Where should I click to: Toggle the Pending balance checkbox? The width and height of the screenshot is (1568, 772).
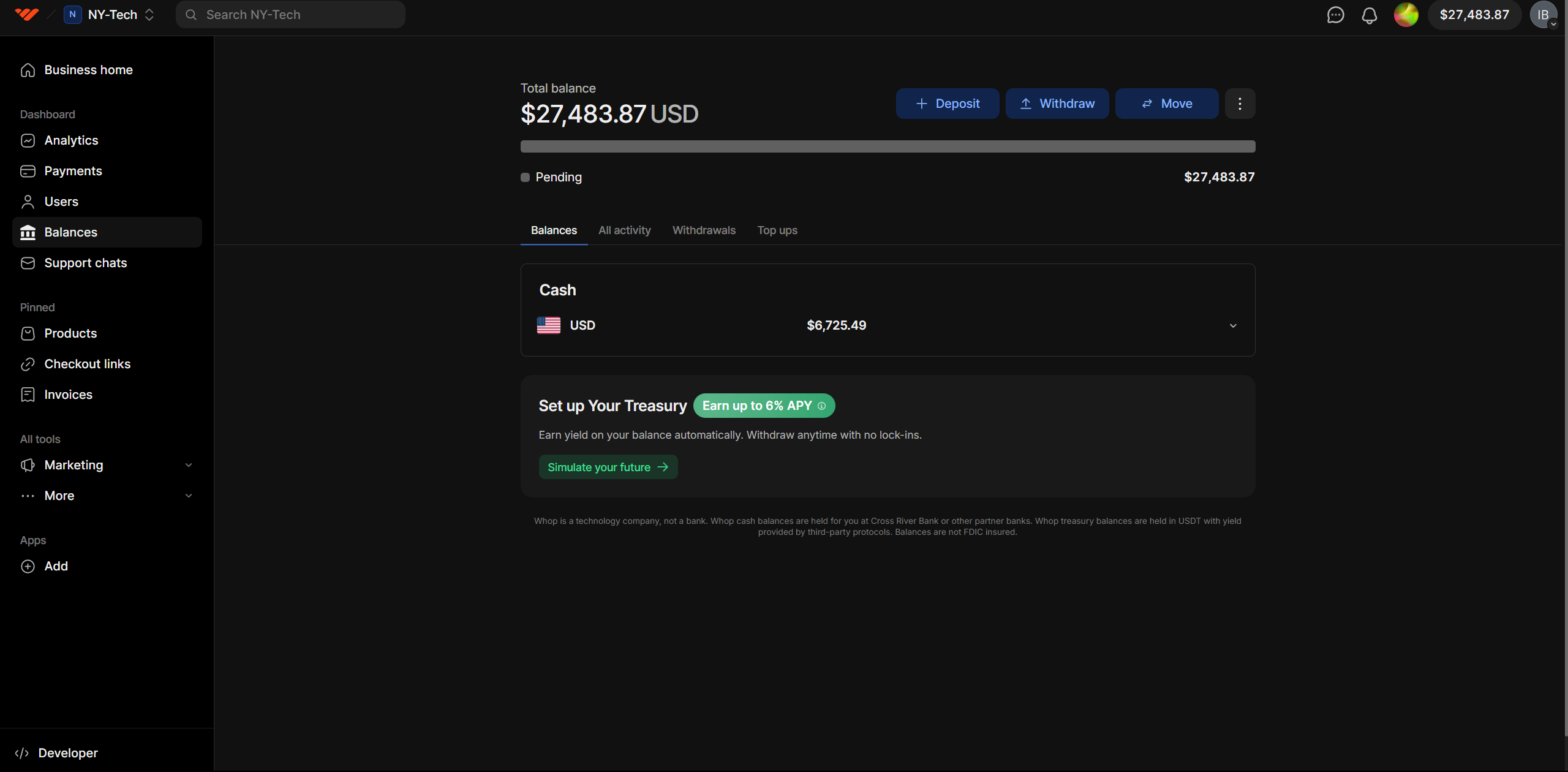[x=525, y=177]
